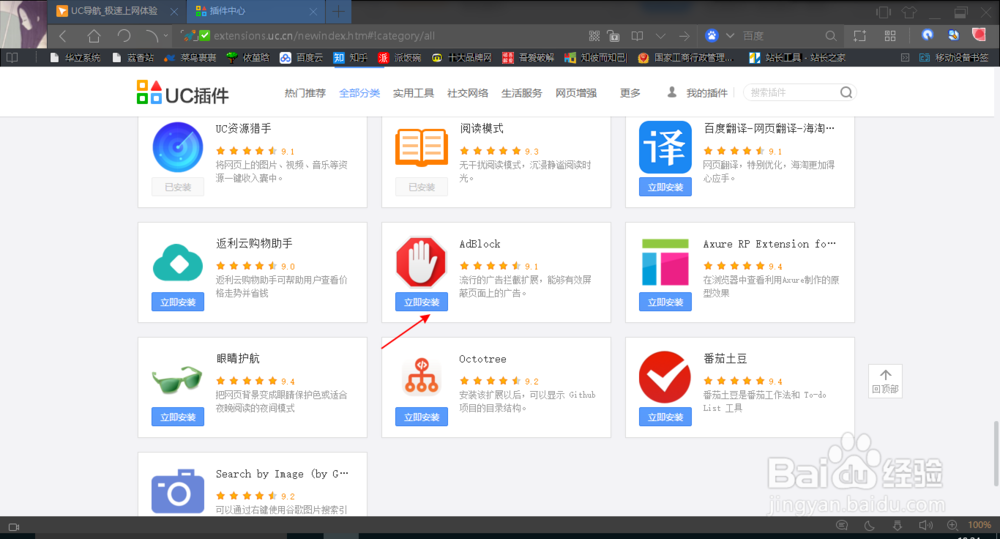1000x539 pixels.
Task: Open the Octotree plugin icon
Action: (422, 376)
